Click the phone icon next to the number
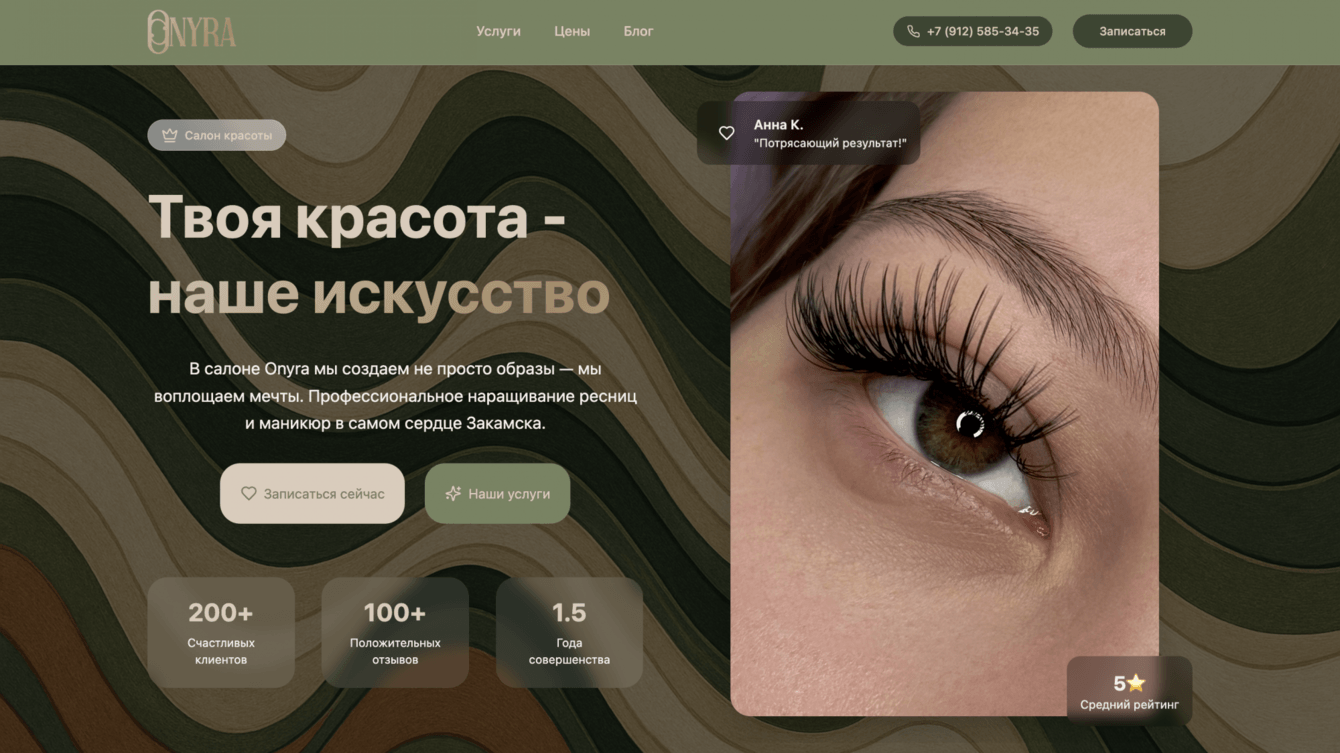 [911, 31]
